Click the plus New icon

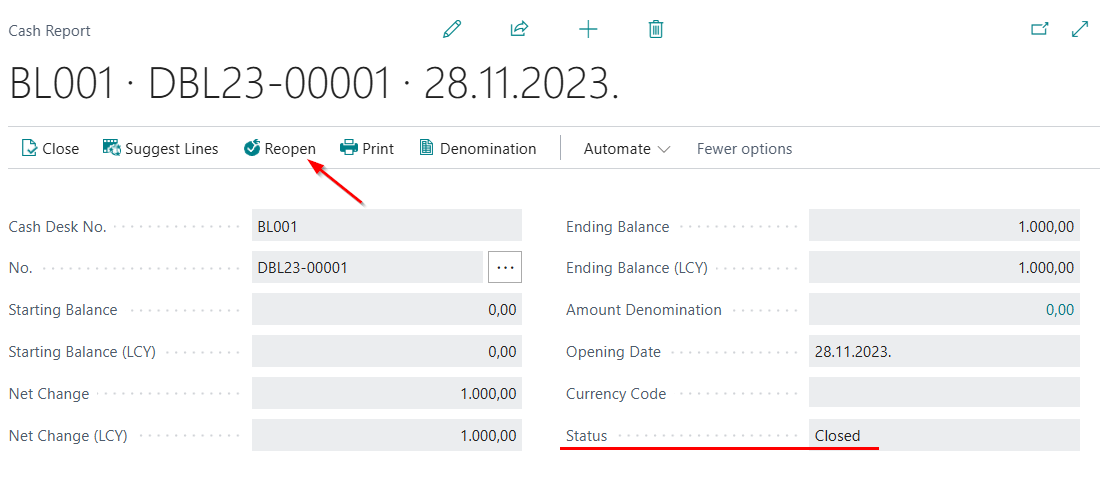click(588, 29)
